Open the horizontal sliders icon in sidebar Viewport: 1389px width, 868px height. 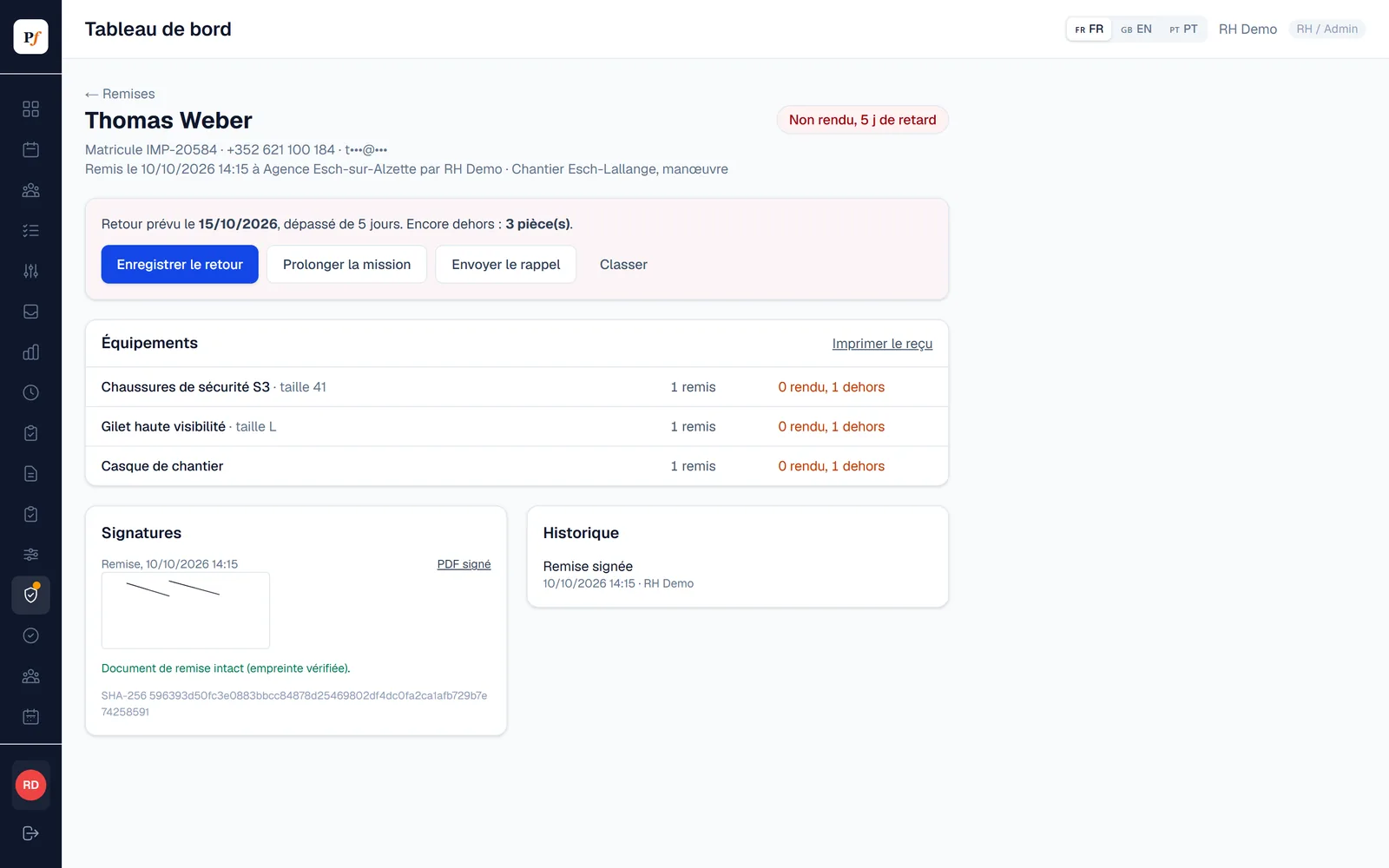pyautogui.click(x=30, y=555)
